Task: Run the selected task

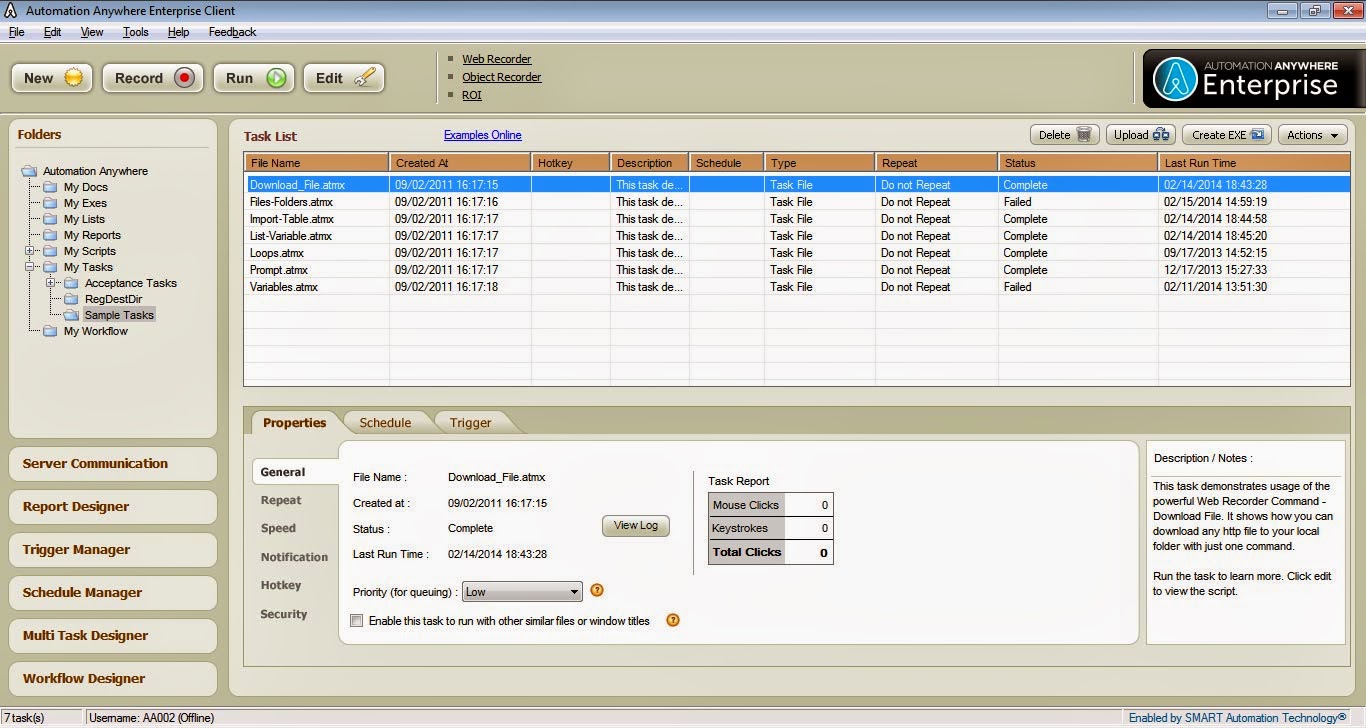Action: click(x=254, y=78)
